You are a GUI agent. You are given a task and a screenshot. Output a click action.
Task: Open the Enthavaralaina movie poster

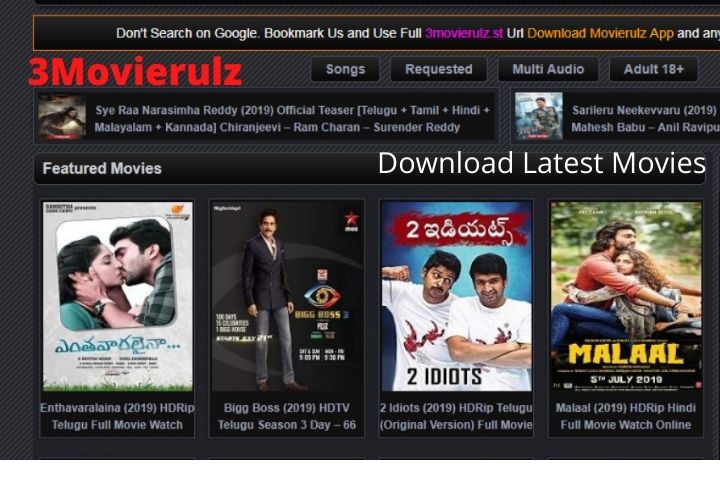tap(118, 296)
